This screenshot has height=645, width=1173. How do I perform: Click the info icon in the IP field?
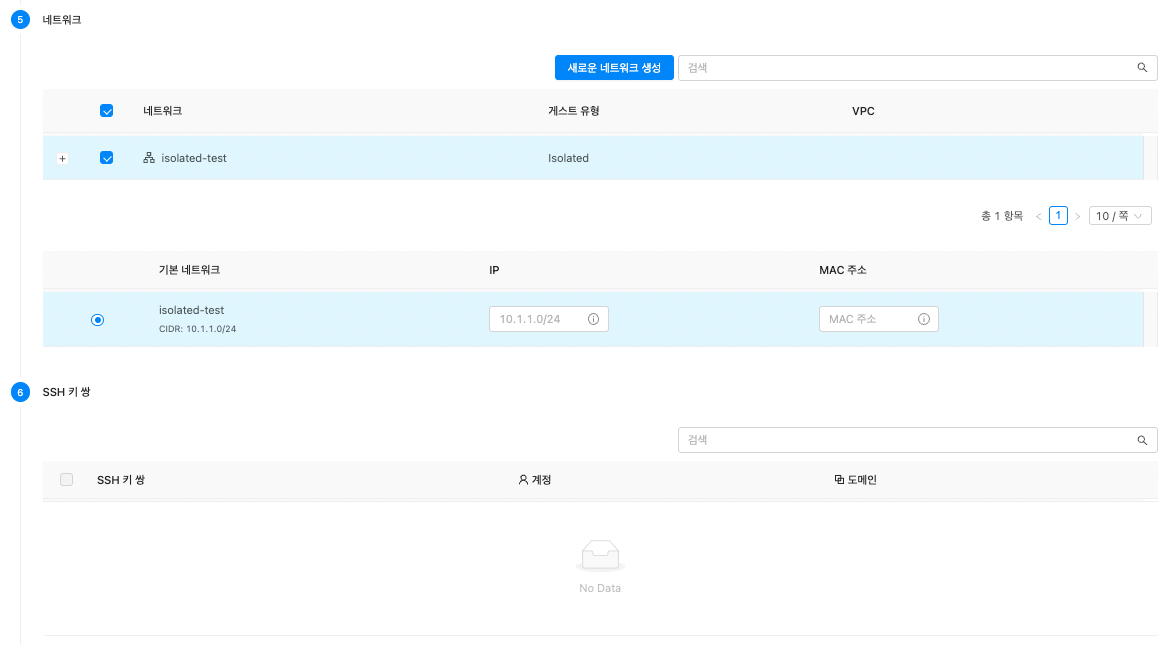pos(593,319)
